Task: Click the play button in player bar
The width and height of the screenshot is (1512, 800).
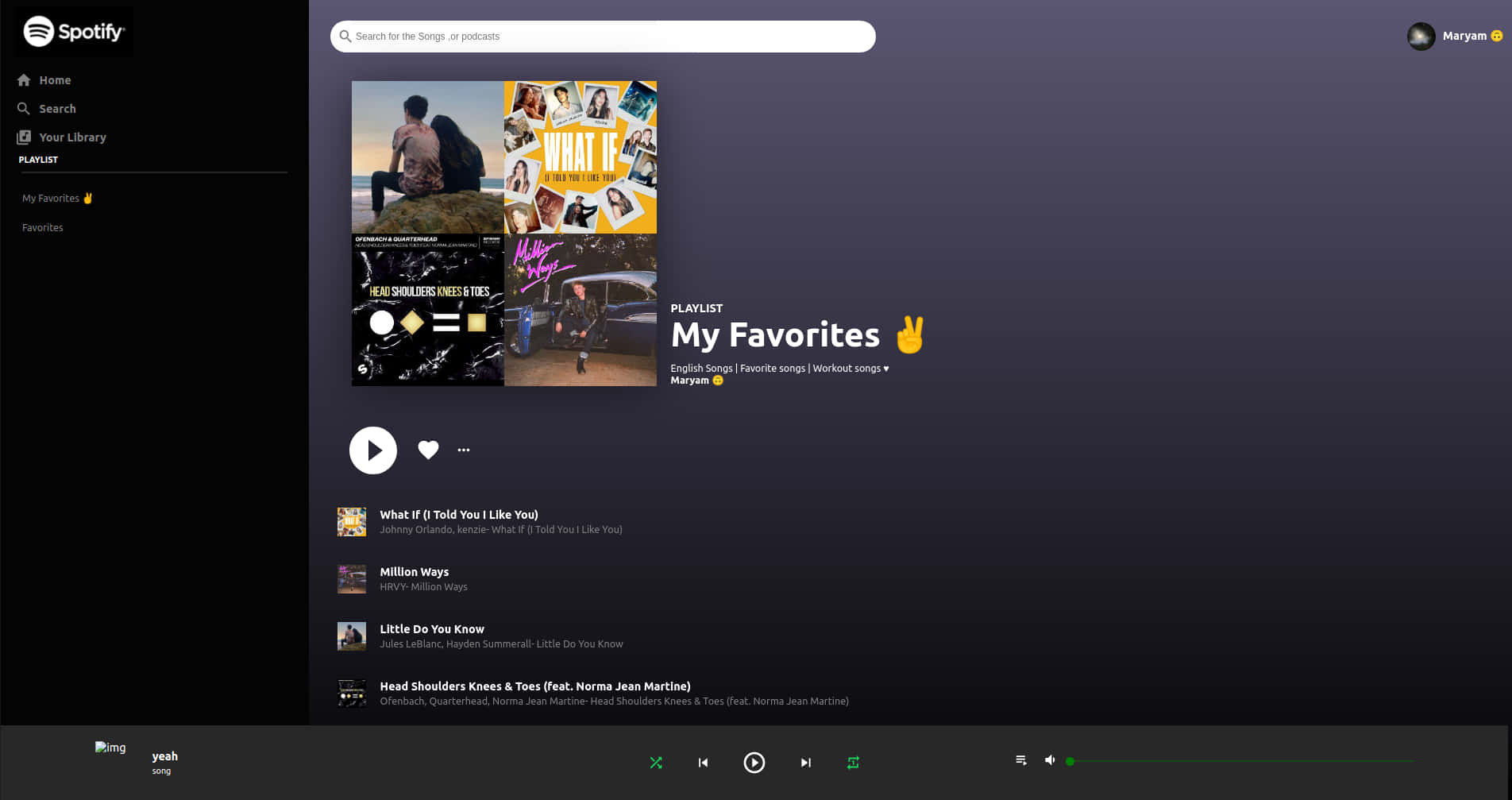Action: (x=754, y=763)
